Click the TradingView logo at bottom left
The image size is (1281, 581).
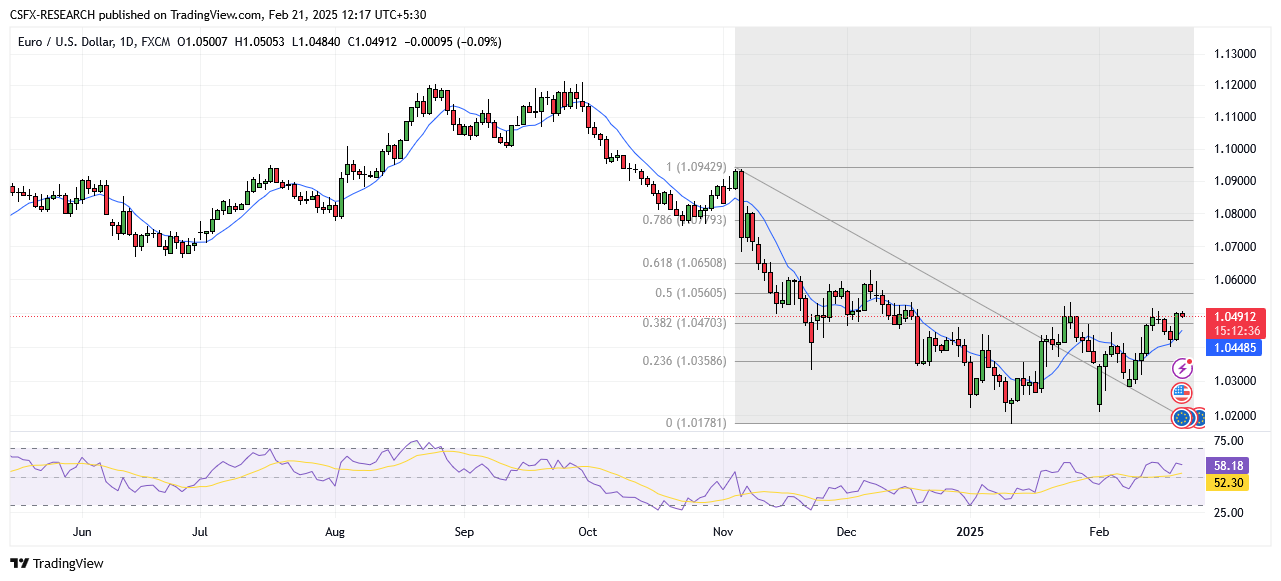click(57, 564)
